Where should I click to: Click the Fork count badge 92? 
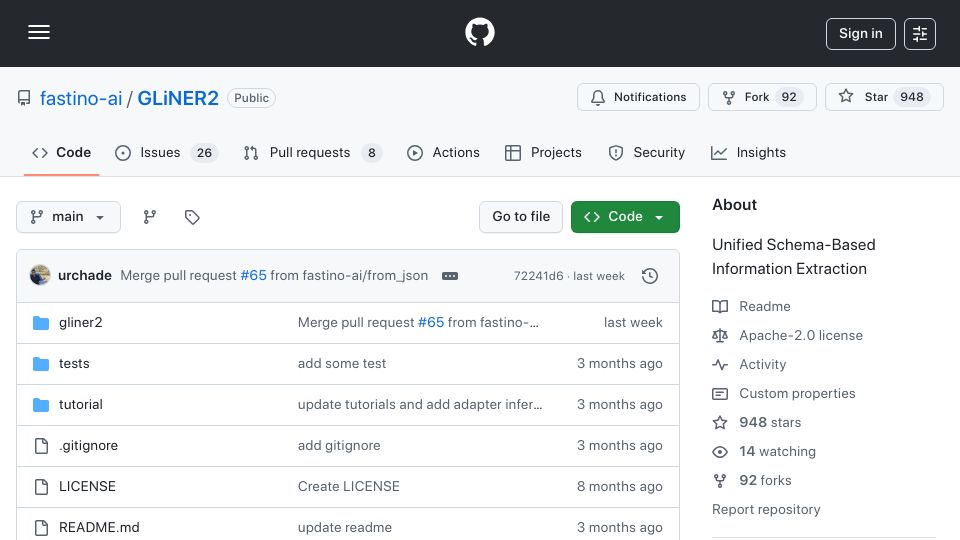pyautogui.click(x=789, y=97)
